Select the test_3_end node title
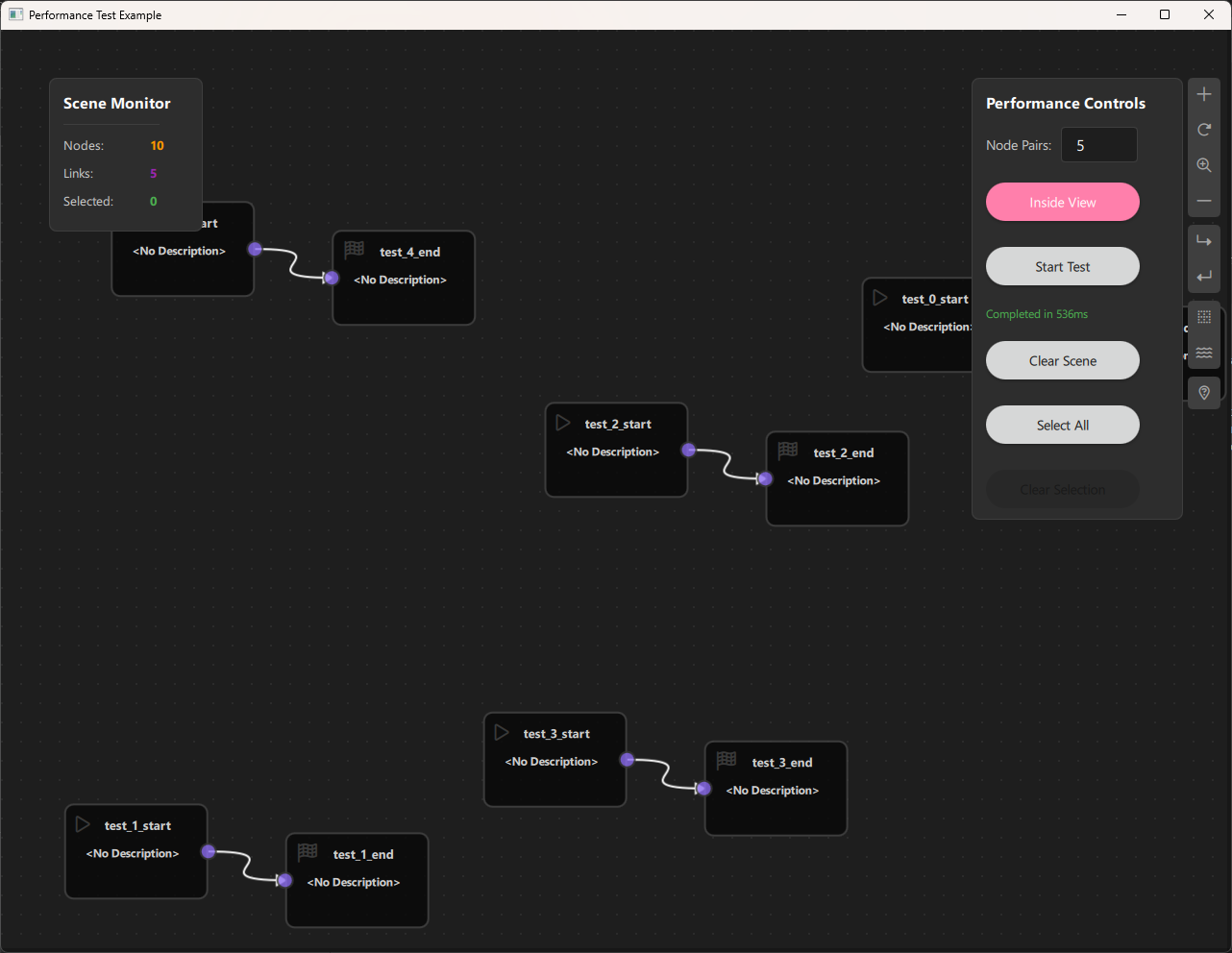Image resolution: width=1232 pixels, height=953 pixels. coord(781,763)
